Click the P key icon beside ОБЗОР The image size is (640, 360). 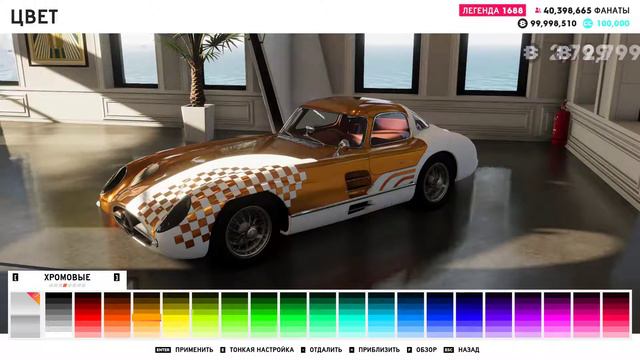pos(409,350)
